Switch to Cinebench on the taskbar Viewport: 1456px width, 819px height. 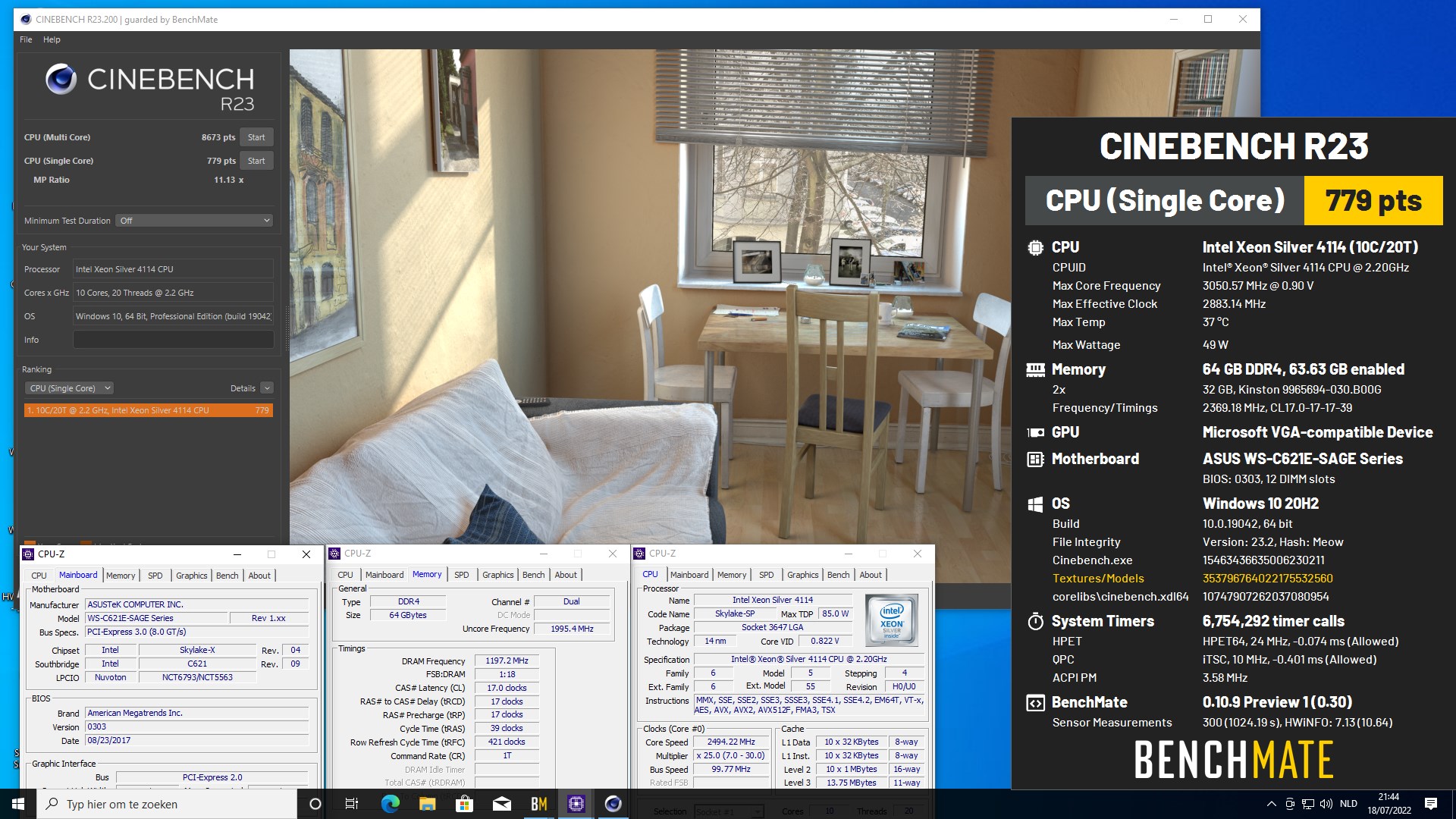(613, 804)
